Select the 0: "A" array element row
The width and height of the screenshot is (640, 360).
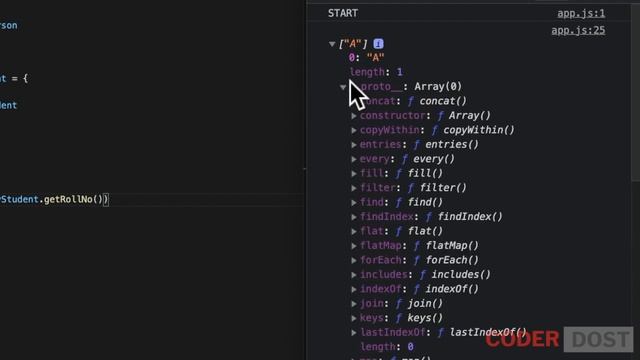point(366,58)
